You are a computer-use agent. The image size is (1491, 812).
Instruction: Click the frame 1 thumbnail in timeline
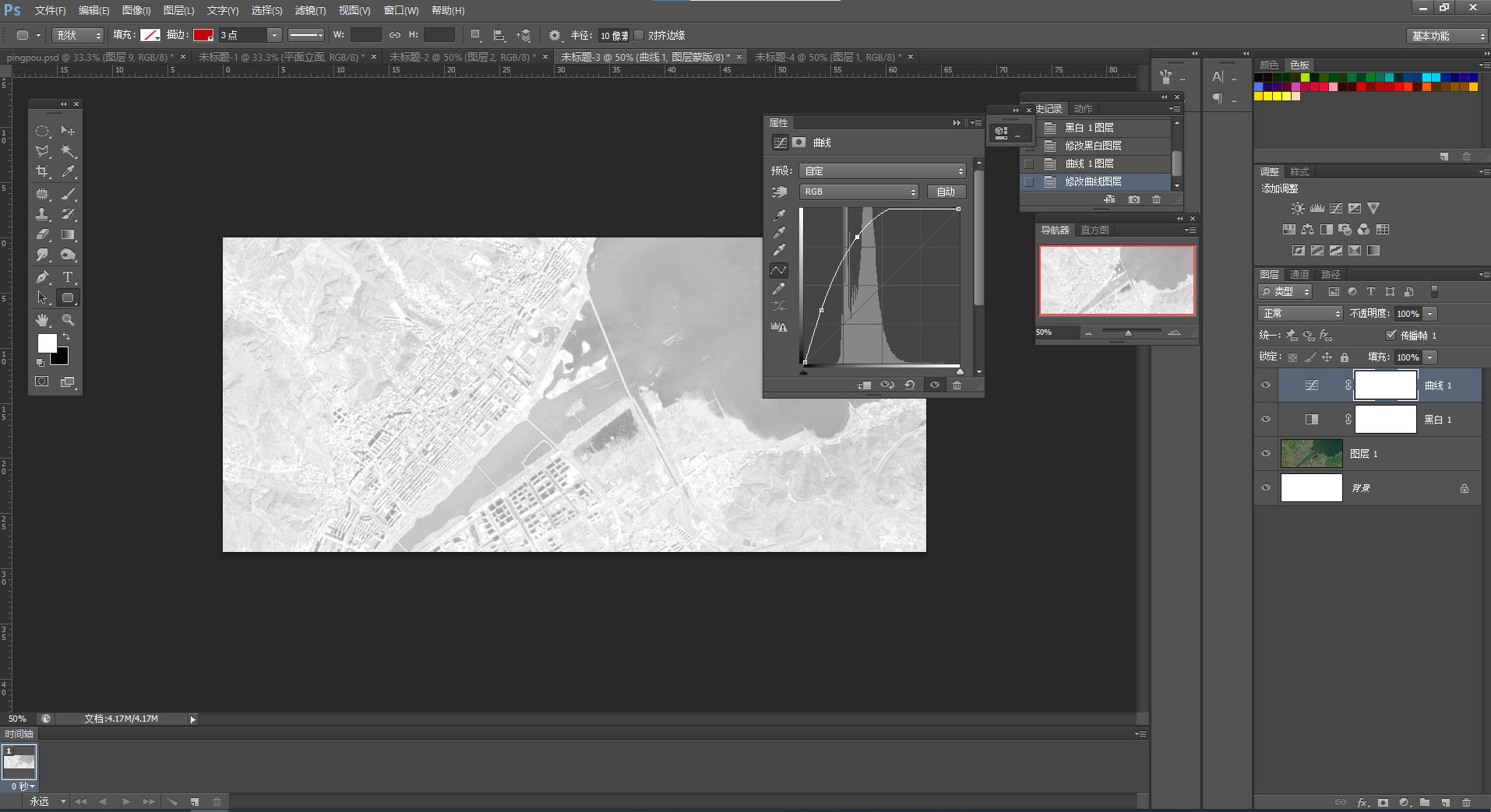[19, 761]
